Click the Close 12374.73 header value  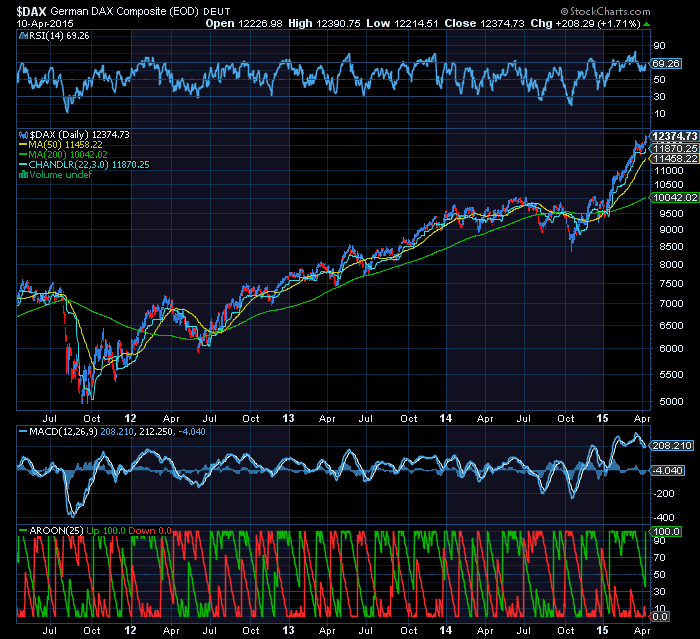pos(484,23)
